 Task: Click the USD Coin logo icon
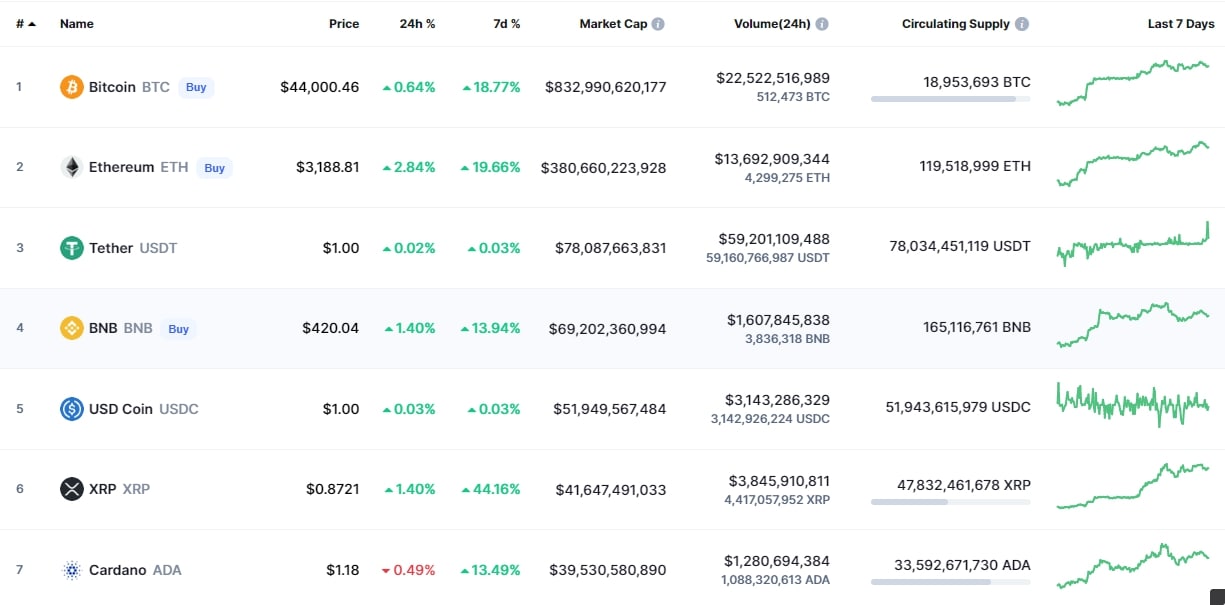click(x=71, y=409)
